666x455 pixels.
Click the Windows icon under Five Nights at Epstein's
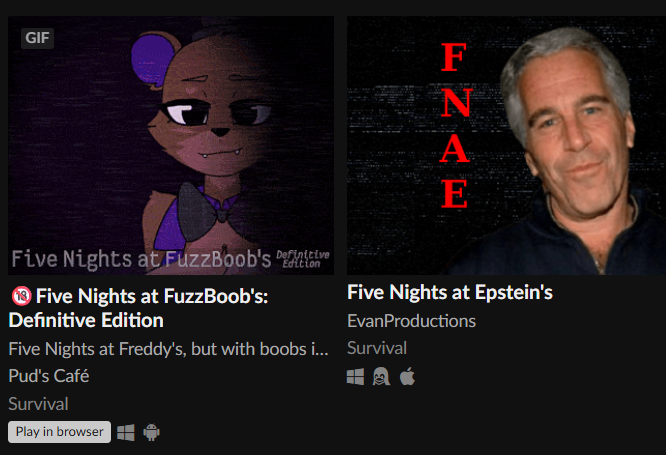[355, 376]
